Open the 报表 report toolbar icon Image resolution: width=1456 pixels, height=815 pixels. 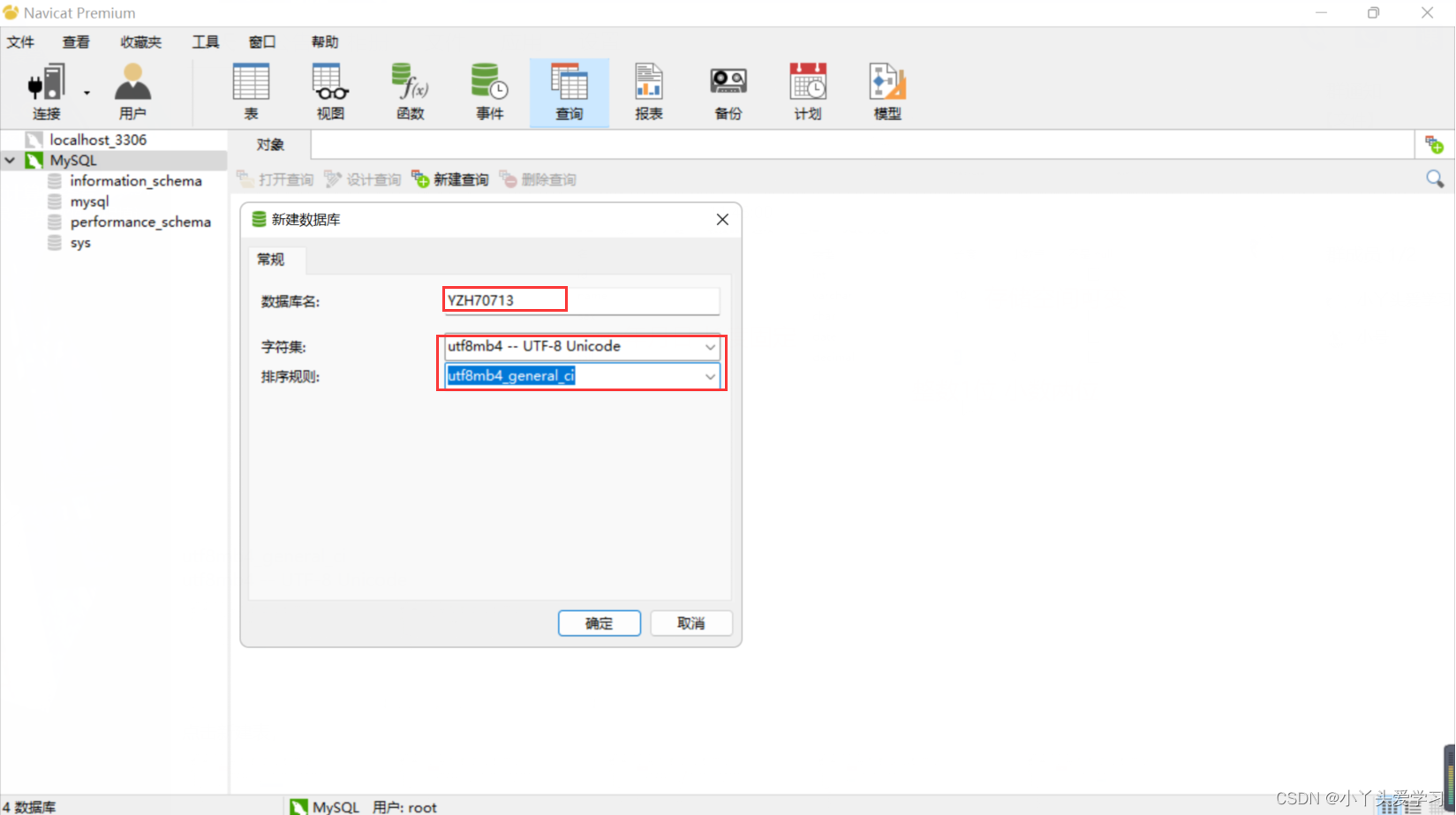(648, 92)
